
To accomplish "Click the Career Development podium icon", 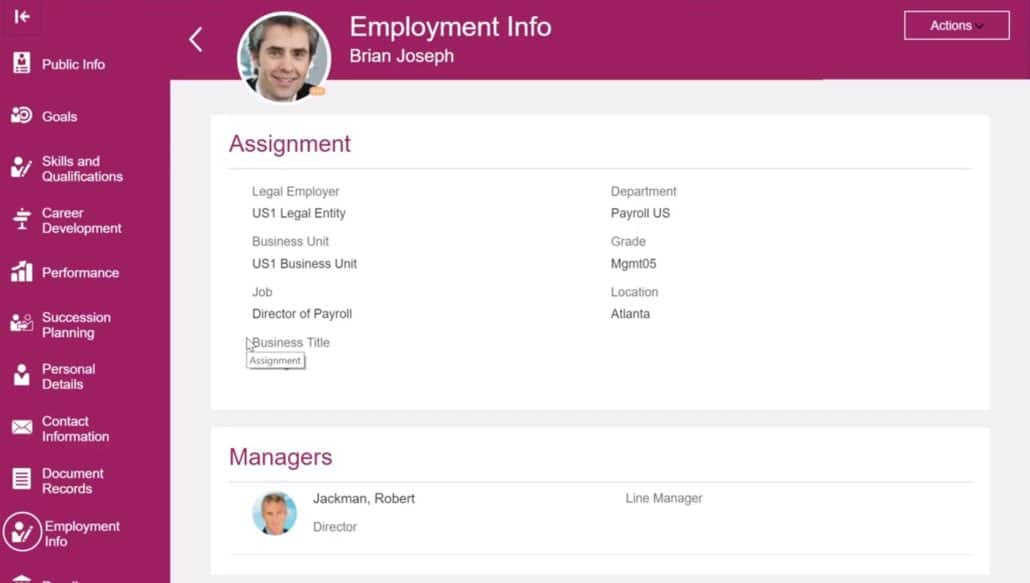I will (20, 220).
